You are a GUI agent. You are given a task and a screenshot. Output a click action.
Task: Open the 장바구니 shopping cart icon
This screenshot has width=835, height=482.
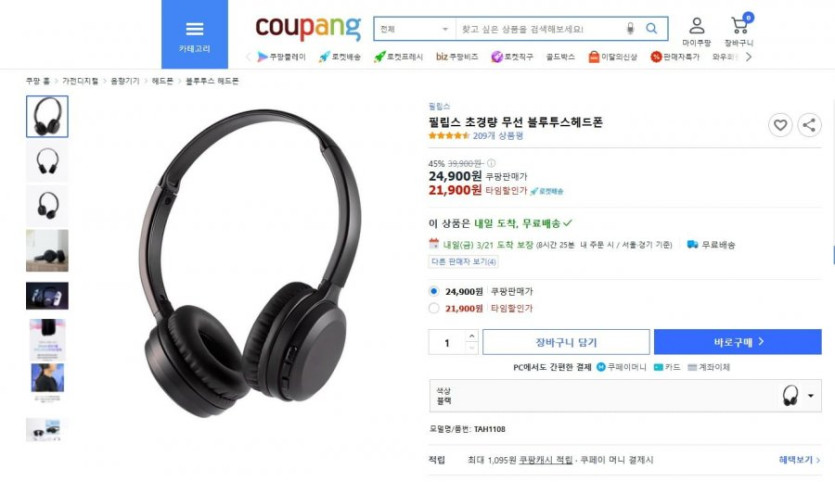point(739,30)
